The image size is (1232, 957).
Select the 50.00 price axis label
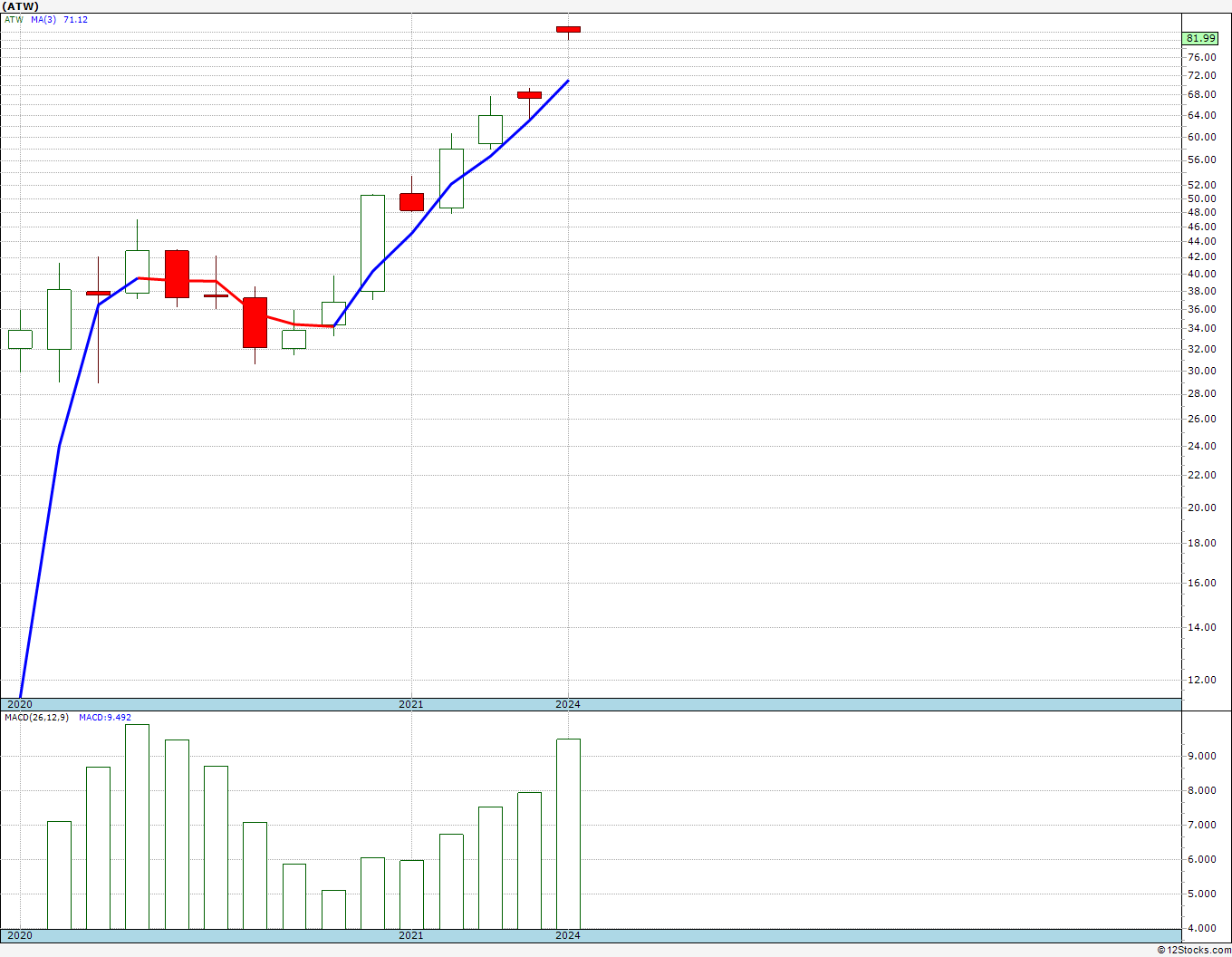click(1202, 198)
